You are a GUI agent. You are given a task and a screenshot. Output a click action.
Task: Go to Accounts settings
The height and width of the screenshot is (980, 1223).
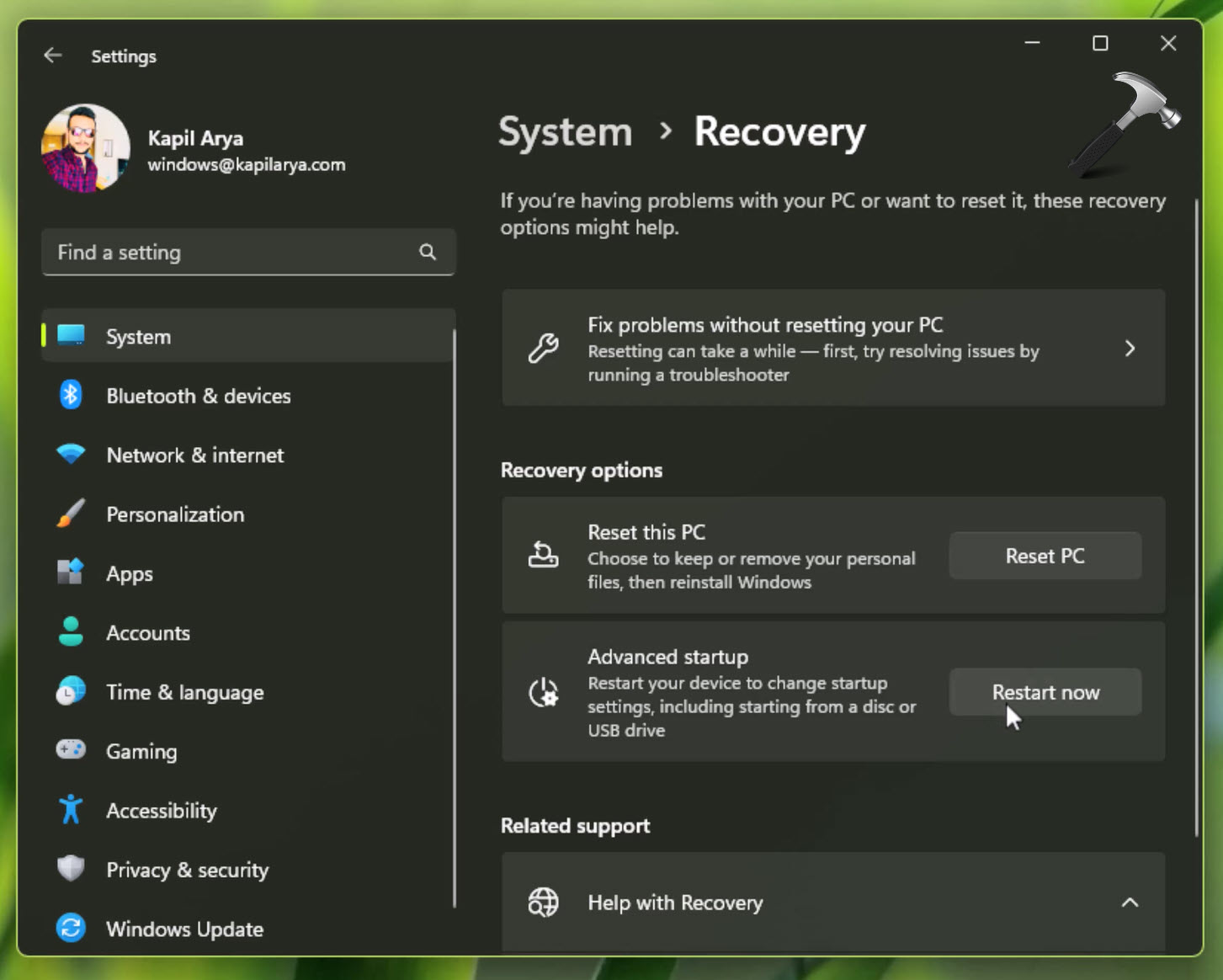pos(147,633)
